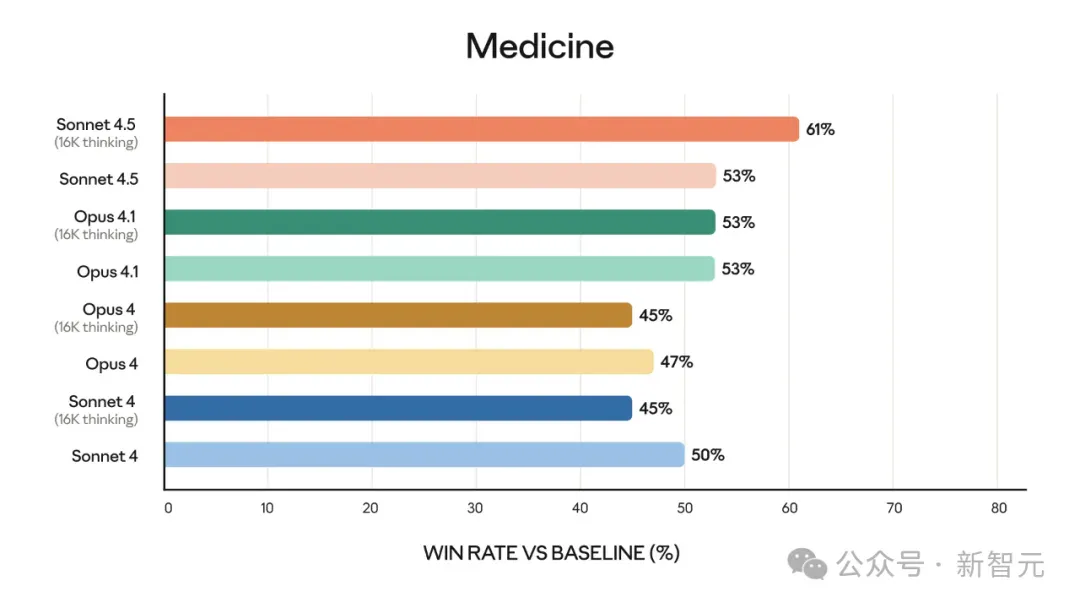Click the WeChat logo icon in watermark
The height and width of the screenshot is (608, 1080).
807,564
